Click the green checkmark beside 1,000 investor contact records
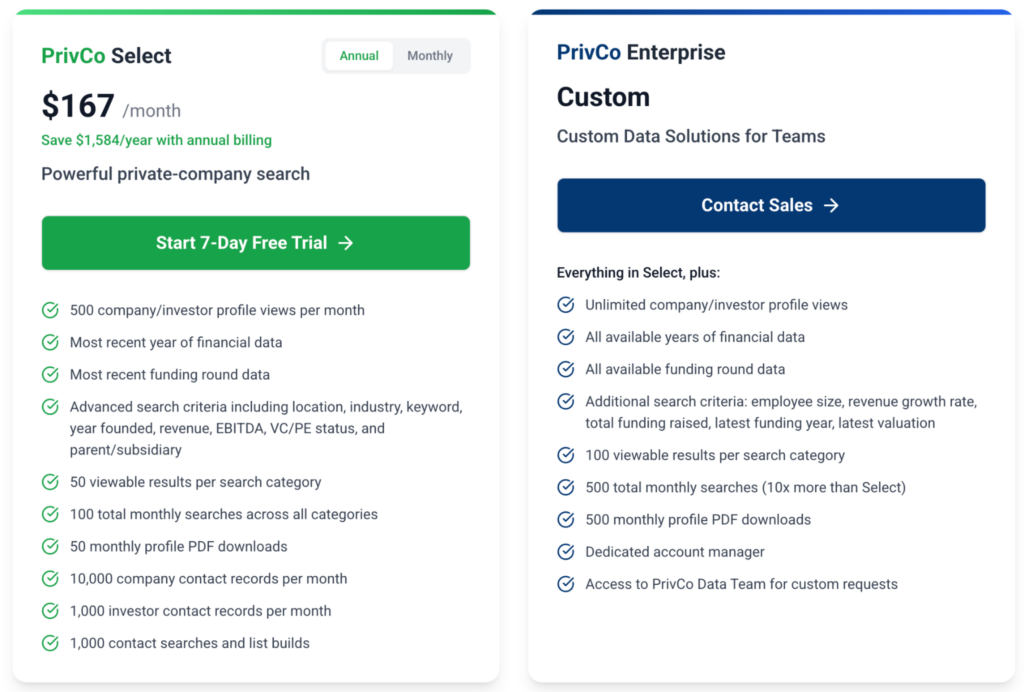The image size is (1024, 692). [50, 611]
